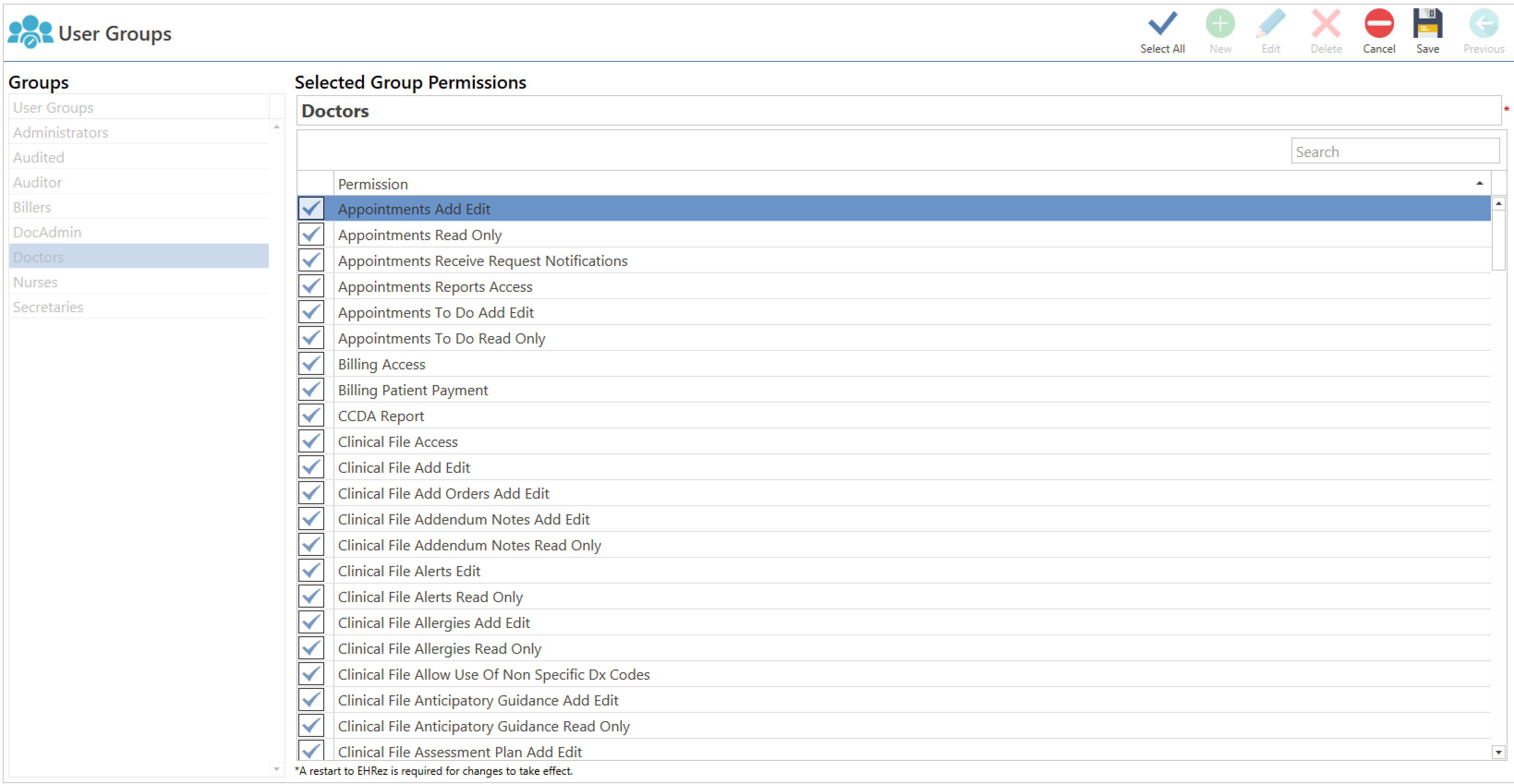Uncheck Appointments Read Only checkbox

click(311, 235)
